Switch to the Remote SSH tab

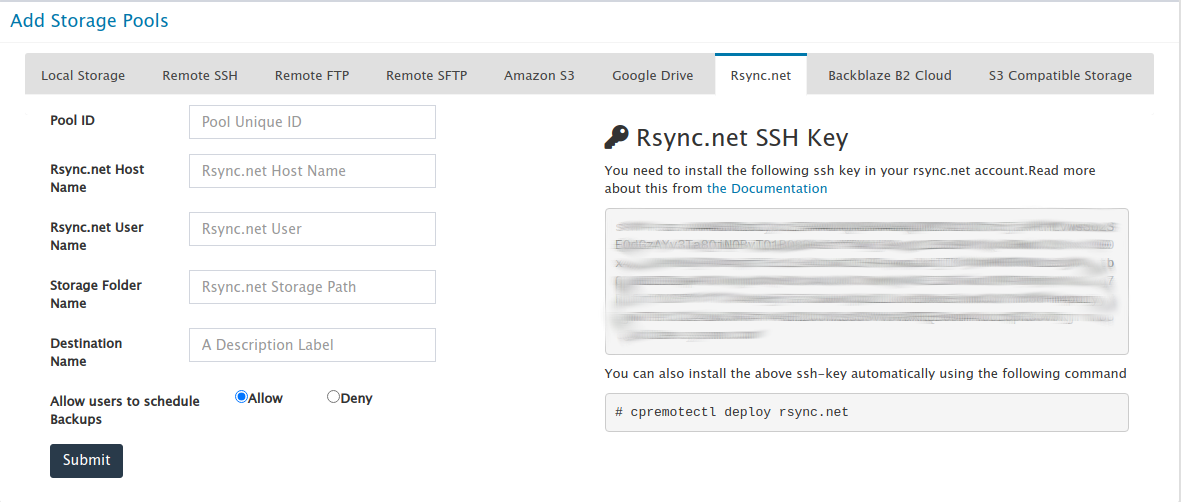200,75
